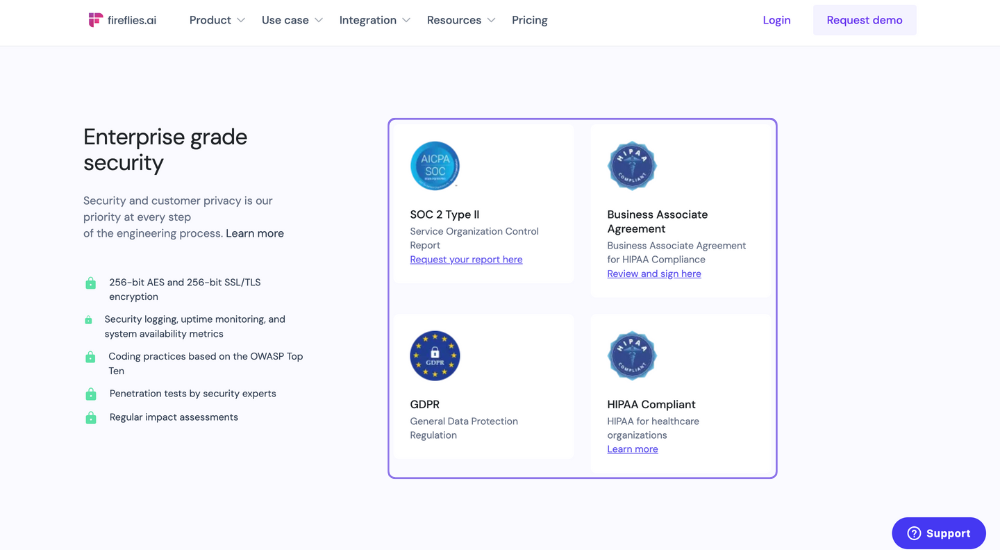Click Learn more under HIPAA Compliant
1000x550 pixels.
tap(632, 449)
